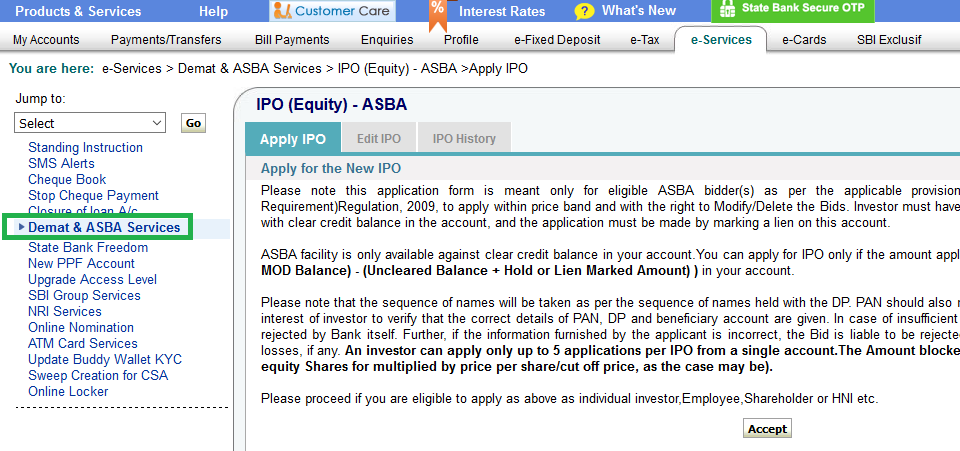Click the Go button
The width and height of the screenshot is (960, 451).
coord(193,123)
